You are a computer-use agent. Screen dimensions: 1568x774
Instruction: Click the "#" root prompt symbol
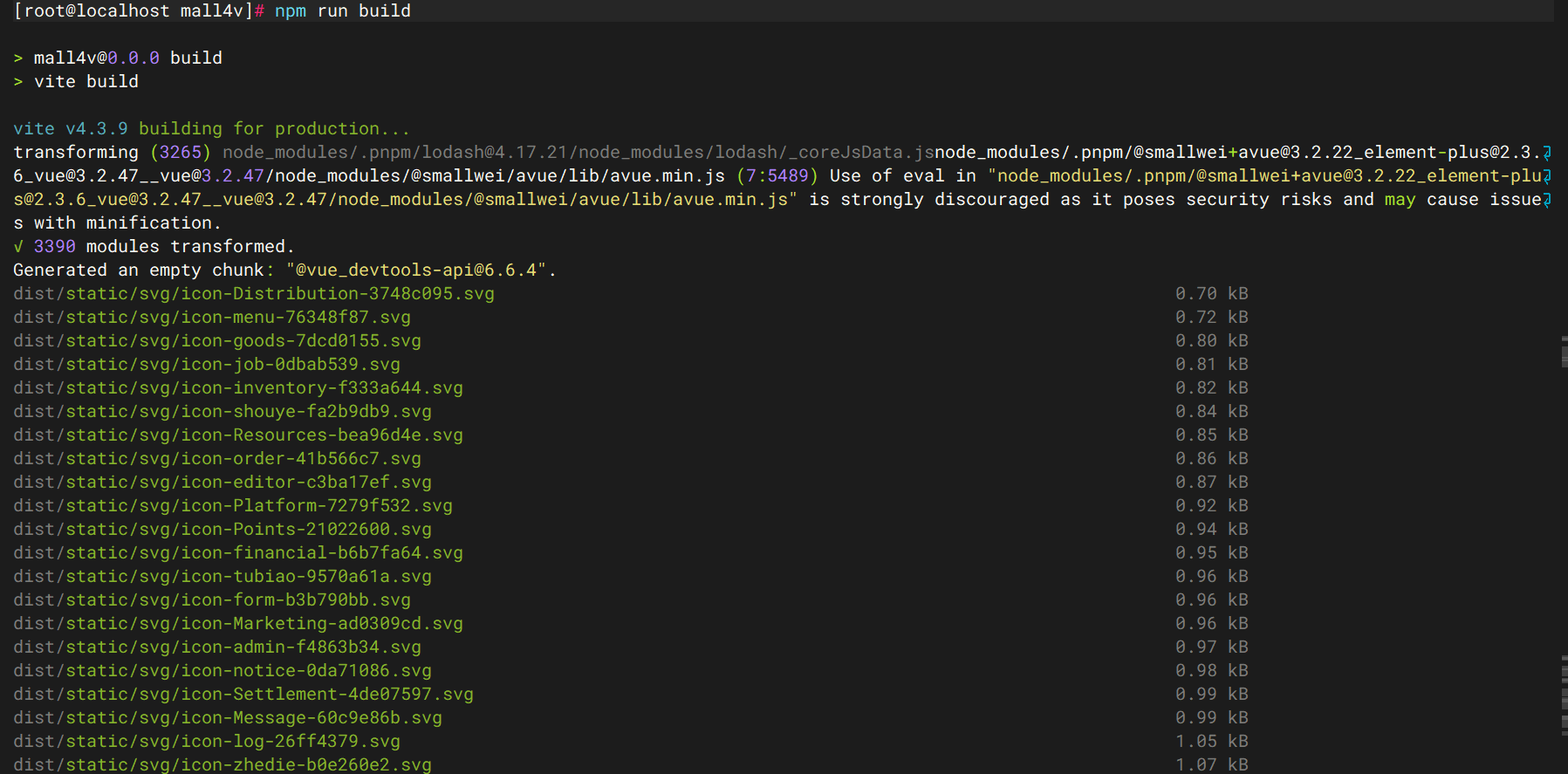(x=259, y=11)
